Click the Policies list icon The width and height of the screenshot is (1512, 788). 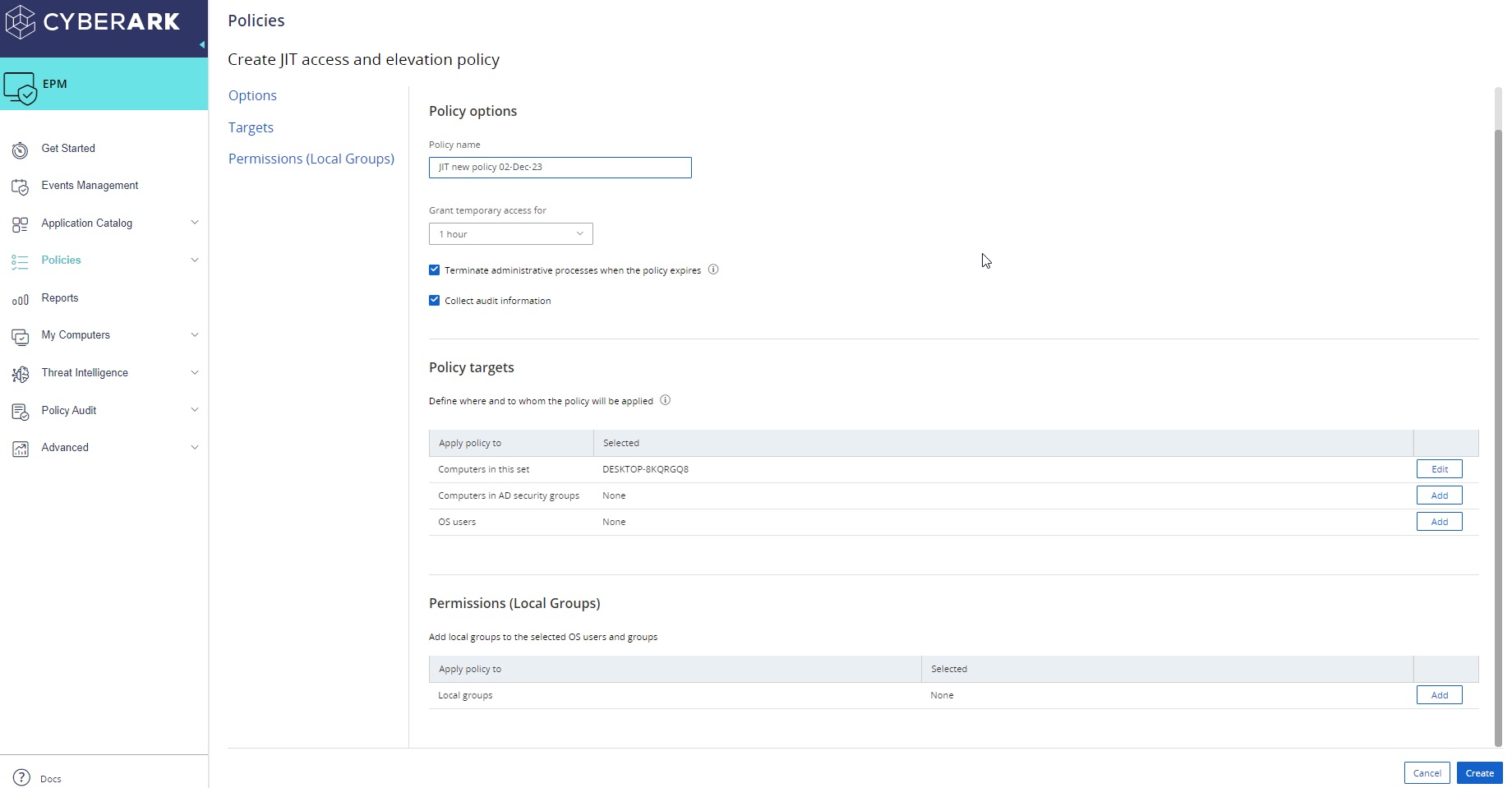pos(21,261)
